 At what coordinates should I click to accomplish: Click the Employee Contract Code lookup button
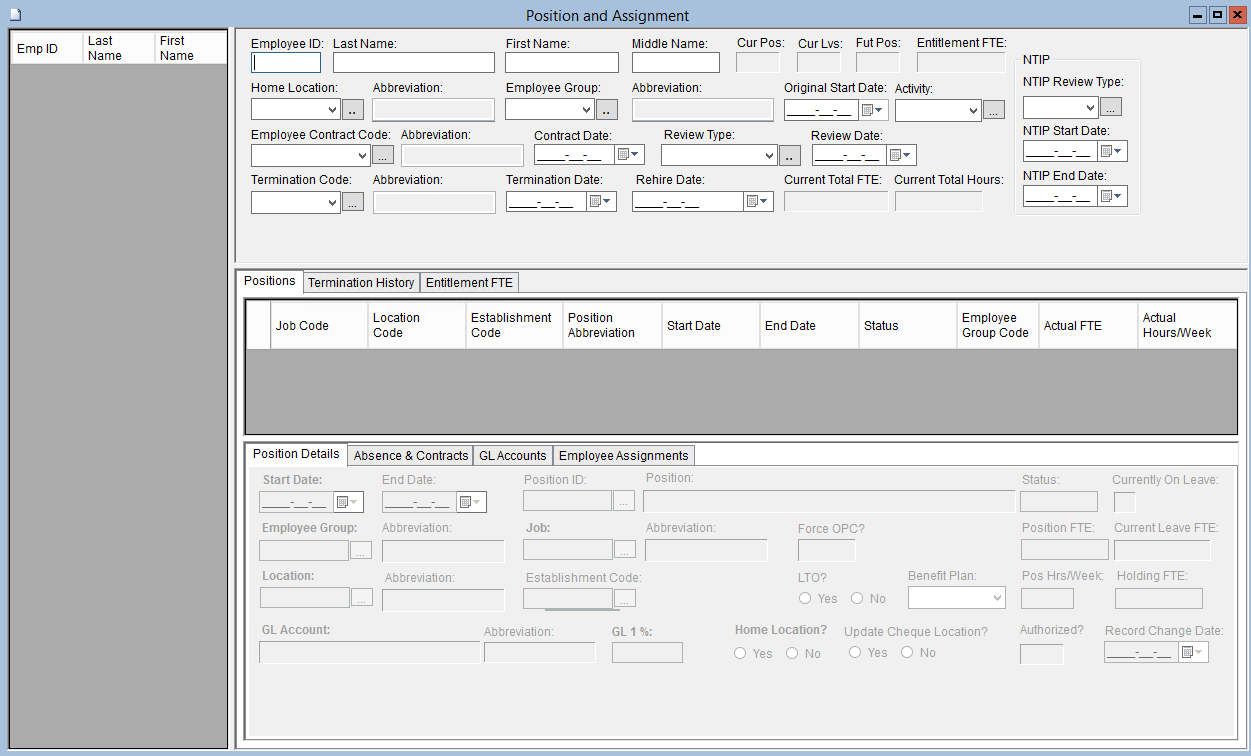coord(383,155)
